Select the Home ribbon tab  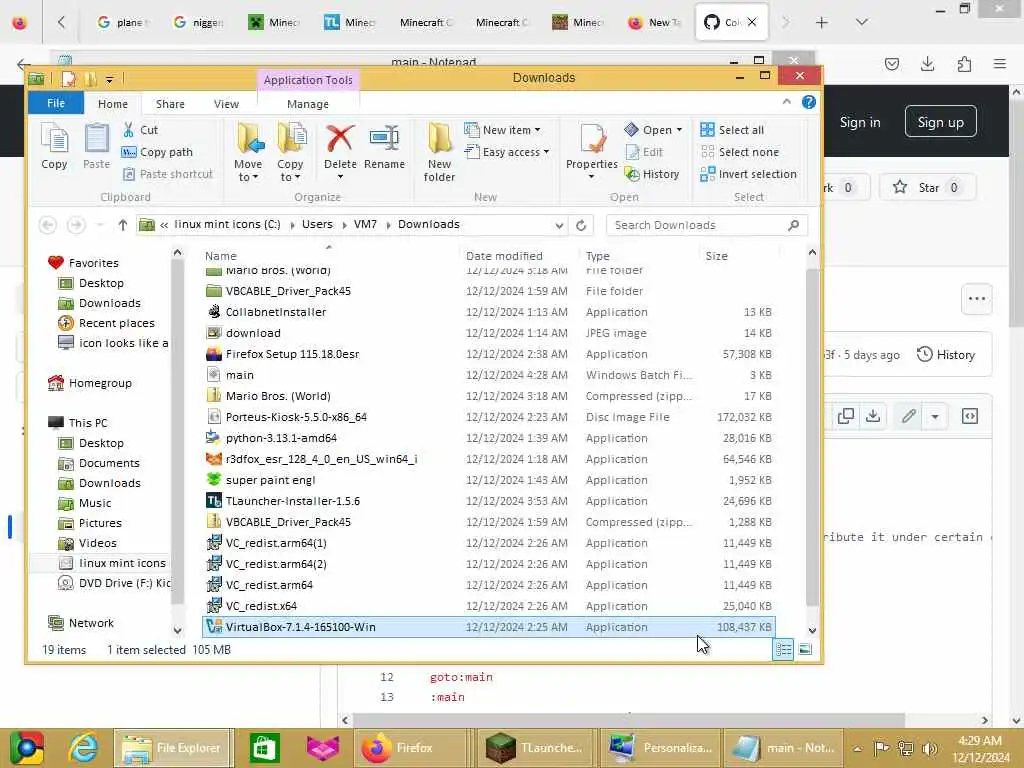point(113,104)
